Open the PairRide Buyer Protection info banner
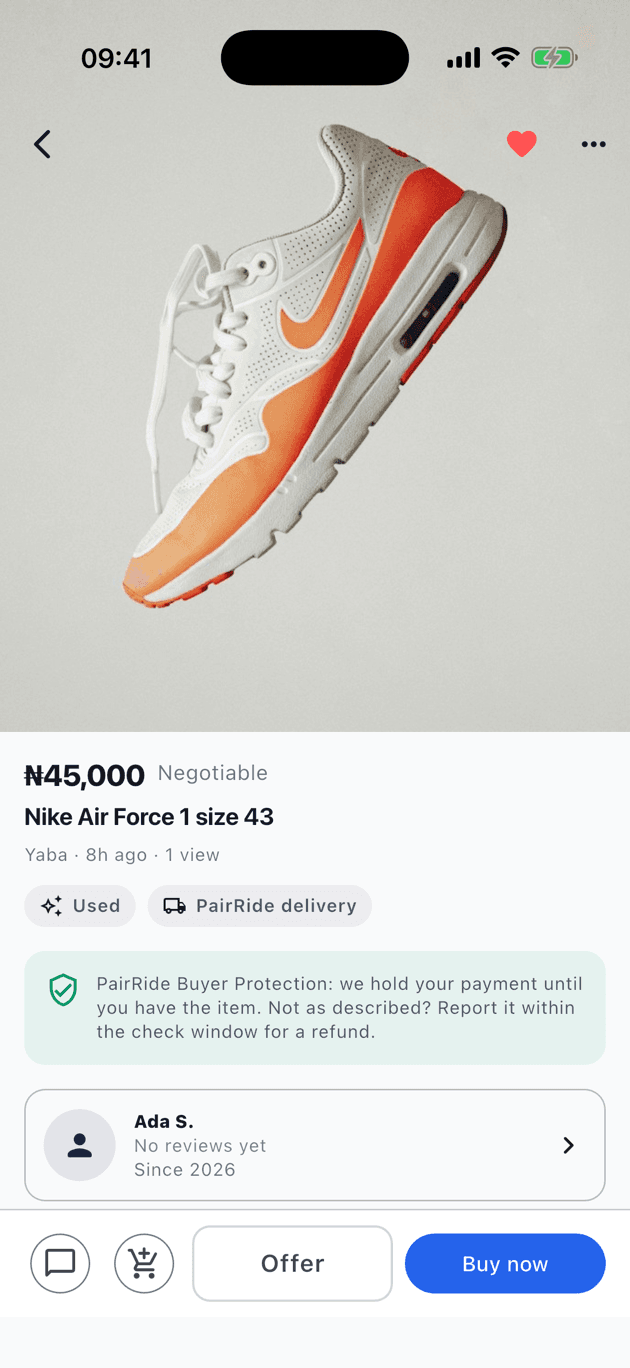This screenshot has width=630, height=1368. tap(315, 1008)
